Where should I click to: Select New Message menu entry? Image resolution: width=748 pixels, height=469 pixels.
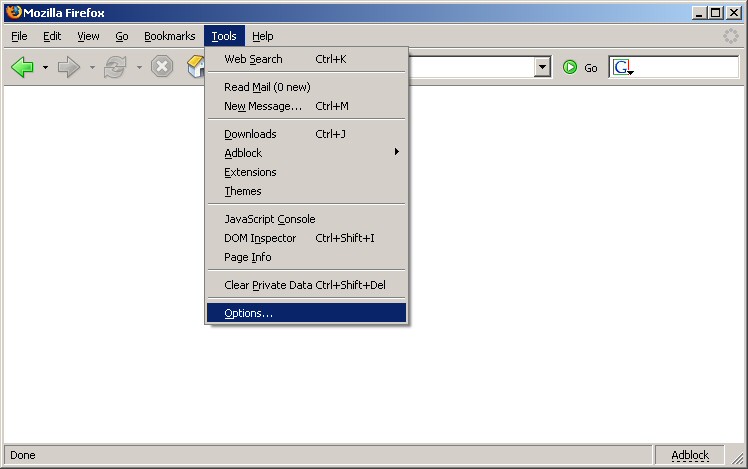click(306, 106)
